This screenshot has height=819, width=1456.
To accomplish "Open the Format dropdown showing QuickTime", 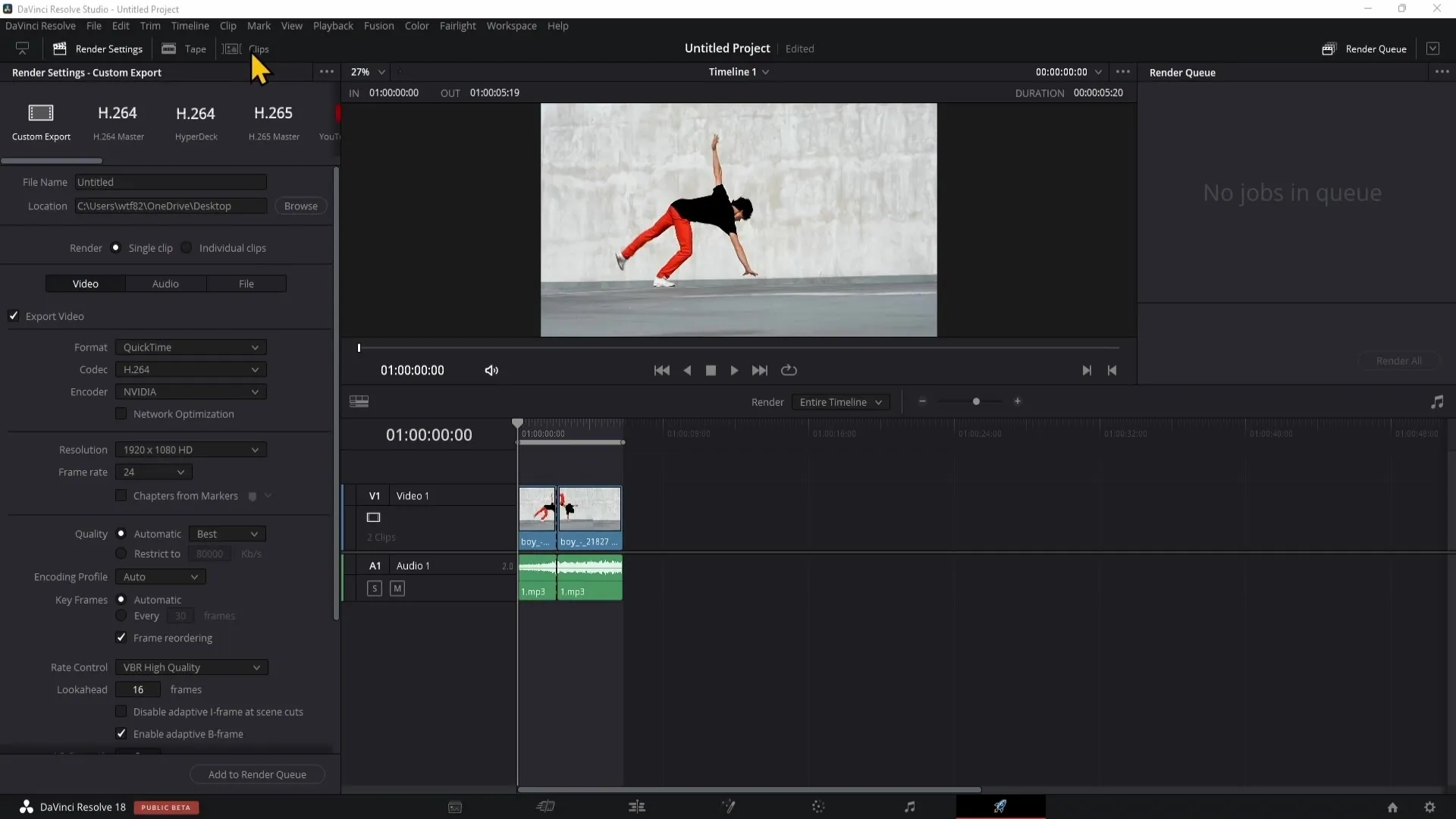I will (191, 347).
